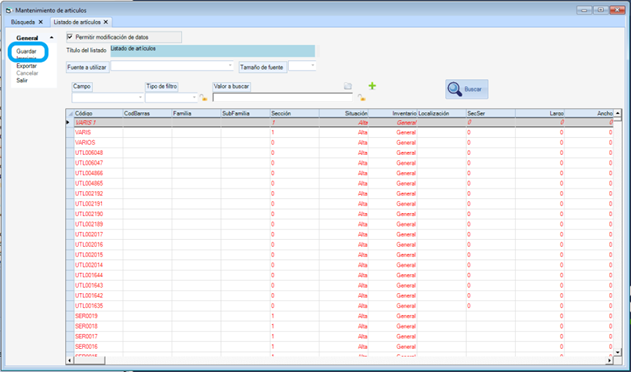Image resolution: width=631 pixels, height=372 pixels.
Task: Select the UTL006047 code cell
Action: pos(99,163)
